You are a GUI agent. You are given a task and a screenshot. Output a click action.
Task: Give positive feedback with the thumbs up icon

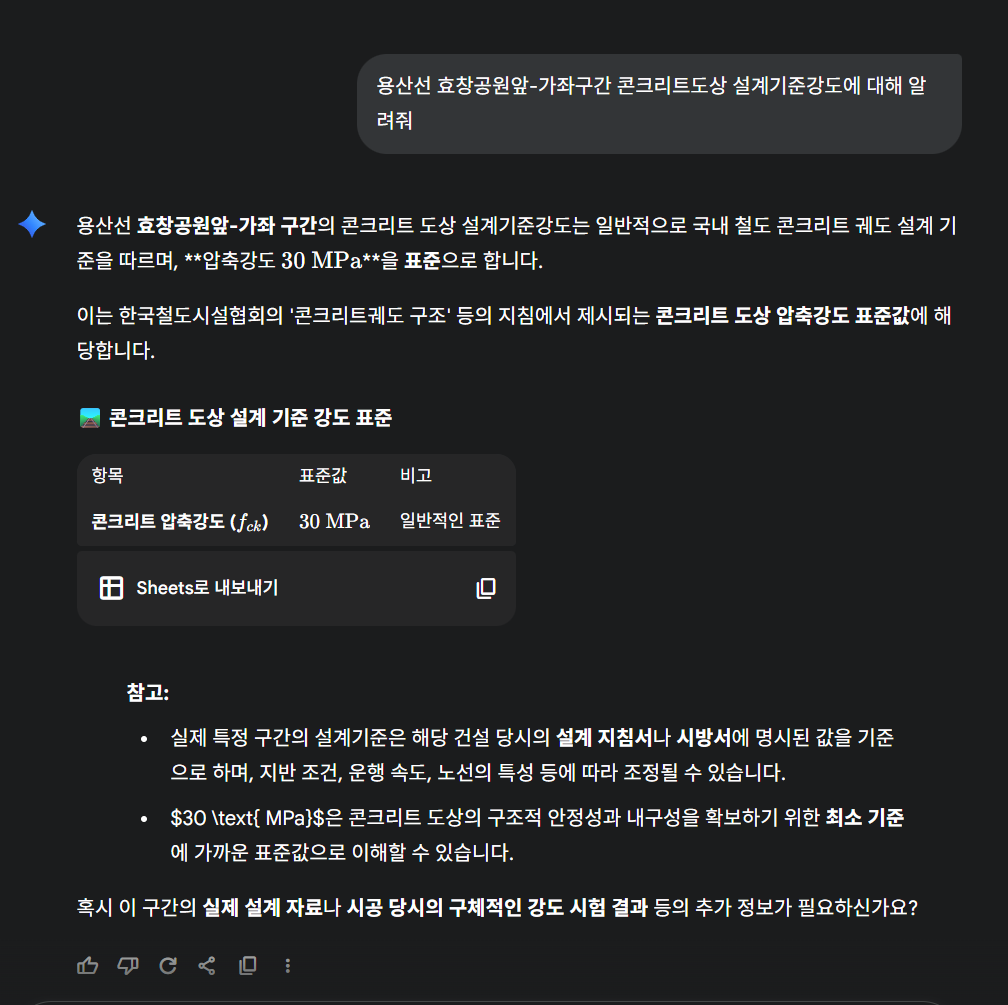click(87, 965)
